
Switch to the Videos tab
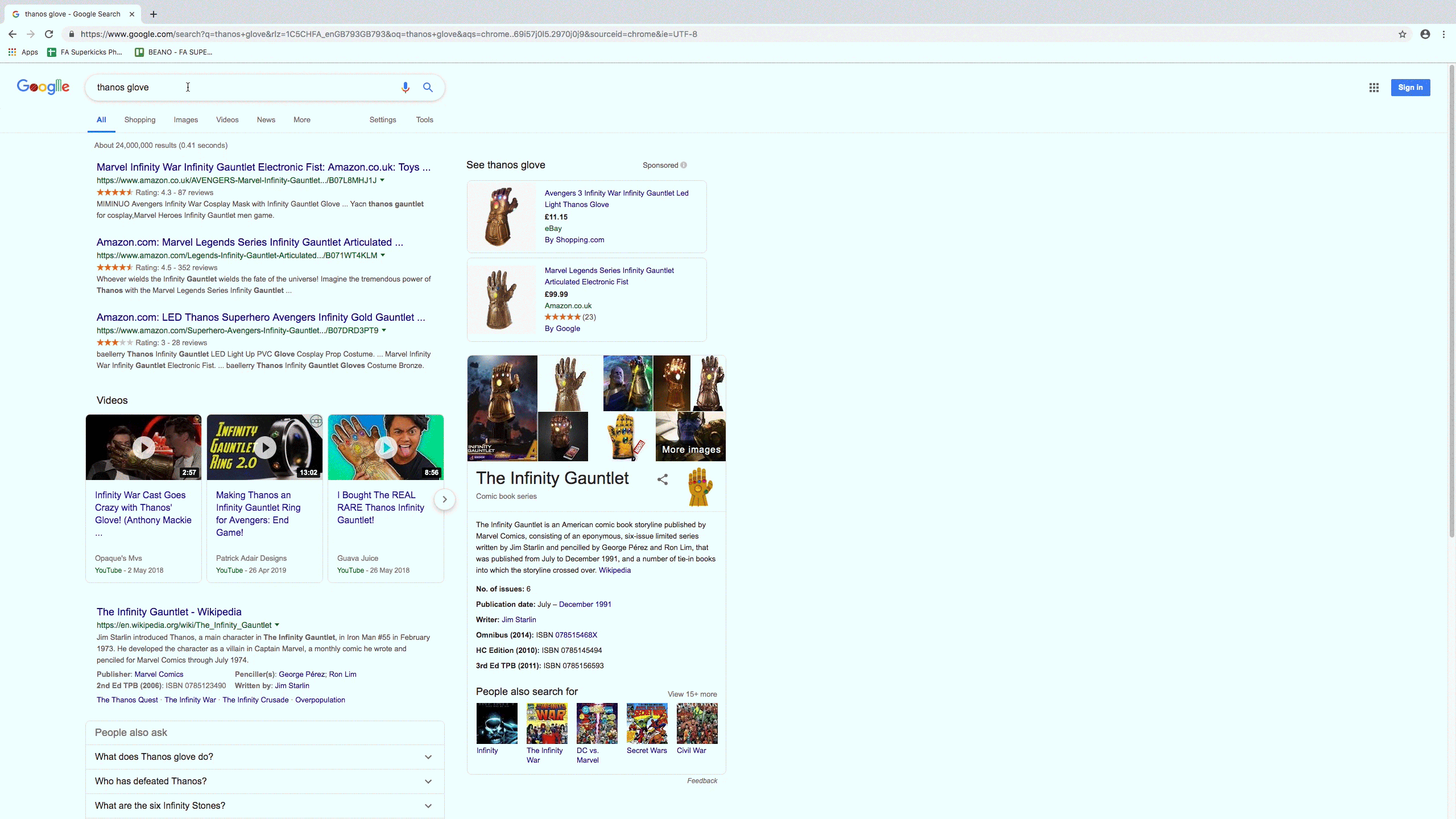tap(227, 120)
